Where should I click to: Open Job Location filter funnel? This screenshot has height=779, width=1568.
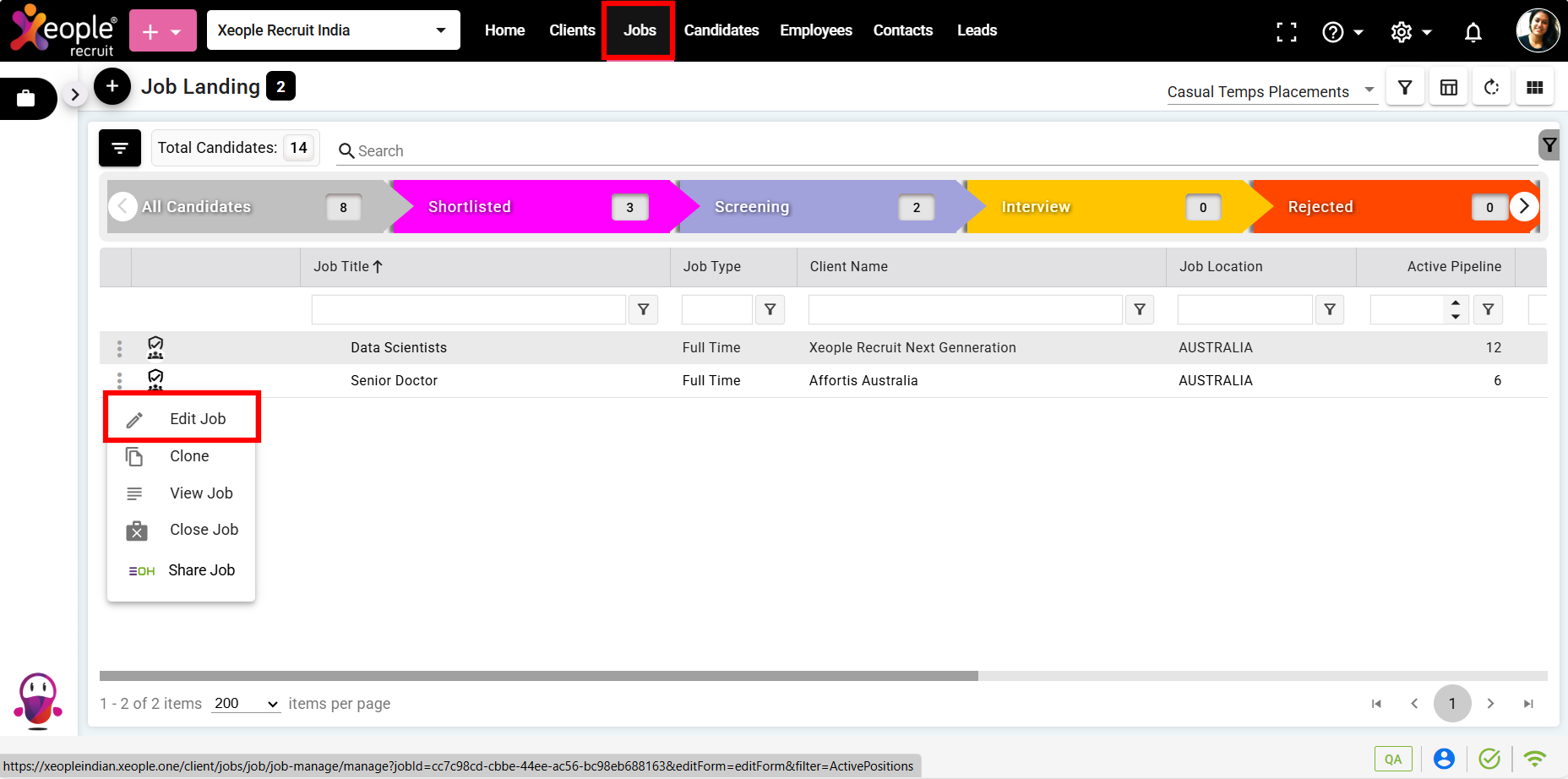(1330, 309)
